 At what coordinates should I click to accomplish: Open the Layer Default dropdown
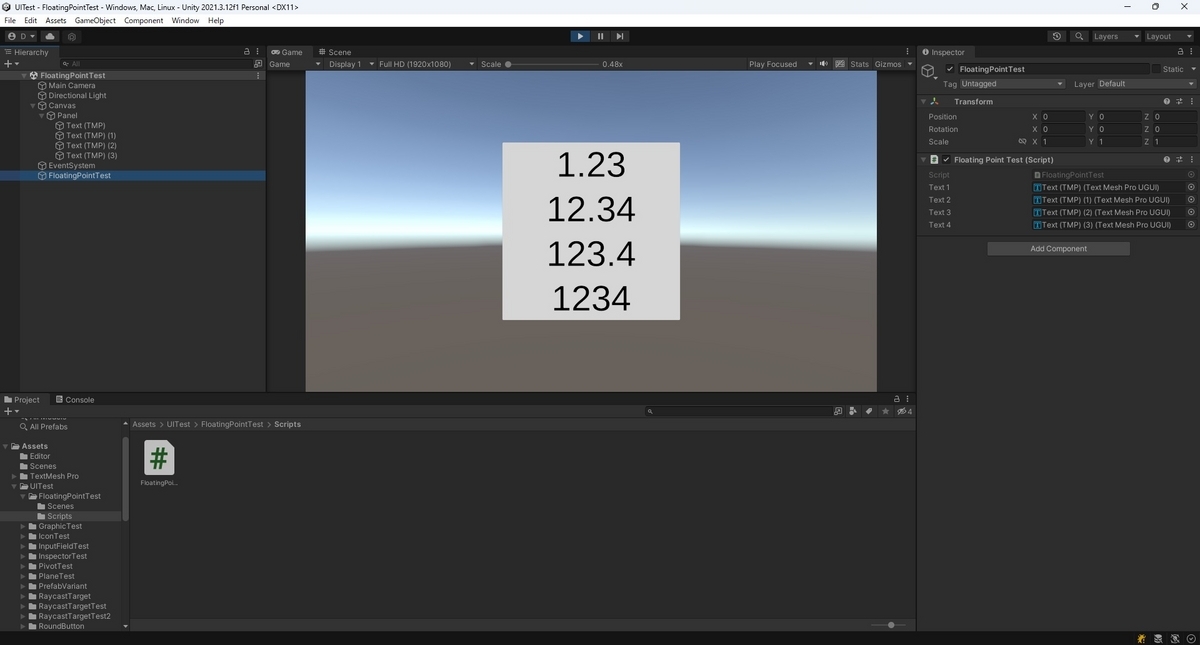1146,84
